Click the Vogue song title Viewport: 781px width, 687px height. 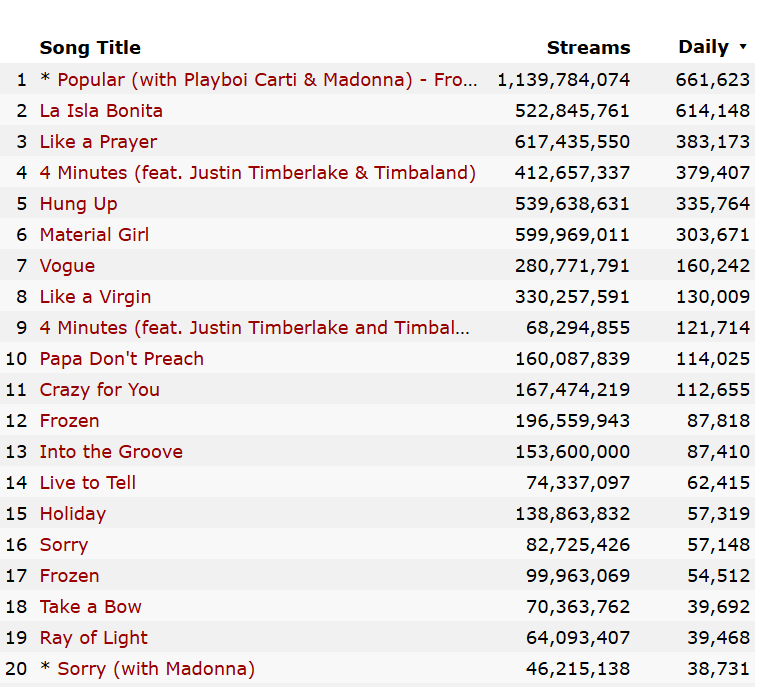point(67,265)
